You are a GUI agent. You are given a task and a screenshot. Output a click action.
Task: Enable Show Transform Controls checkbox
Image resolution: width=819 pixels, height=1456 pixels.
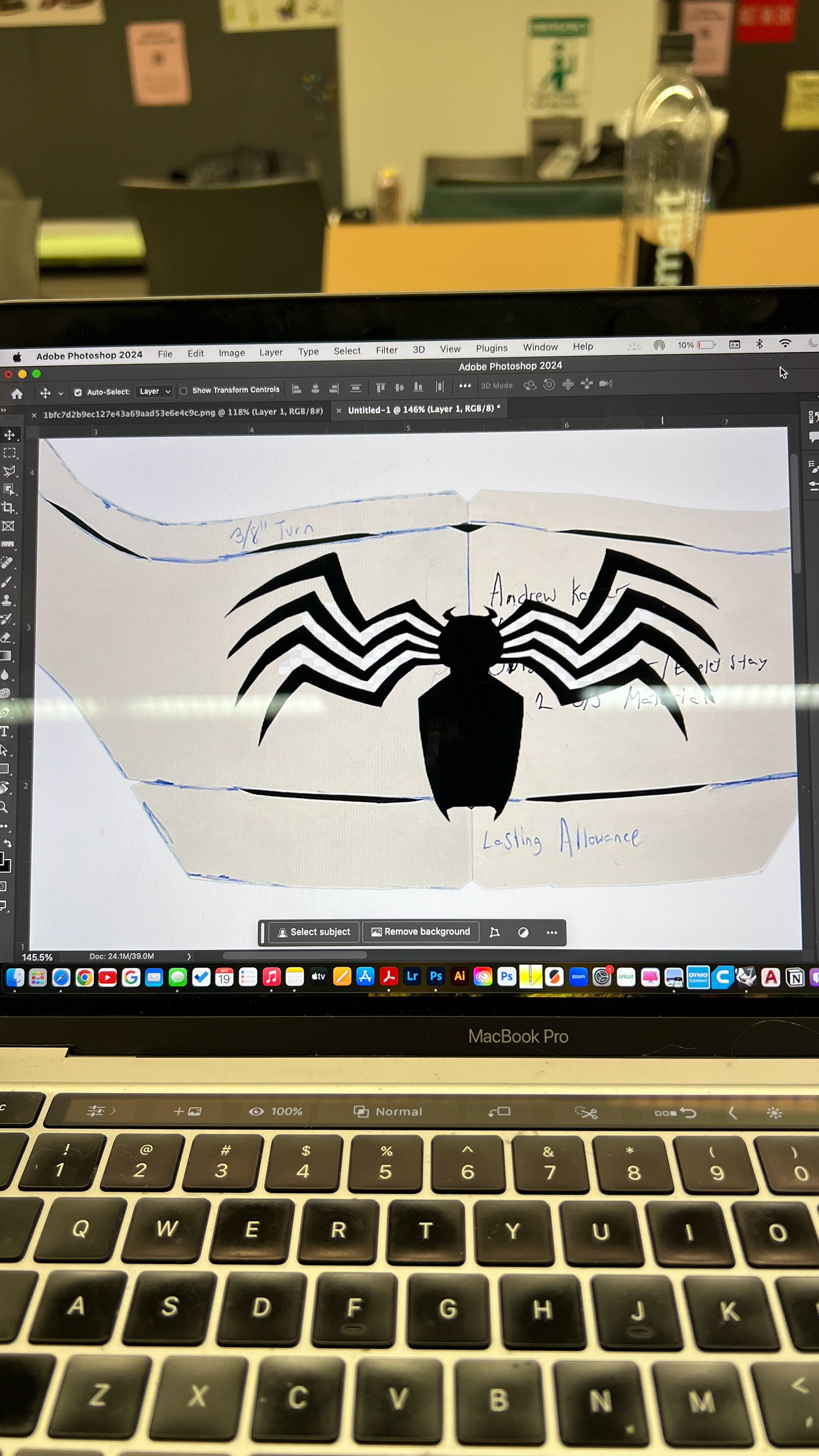tap(183, 391)
